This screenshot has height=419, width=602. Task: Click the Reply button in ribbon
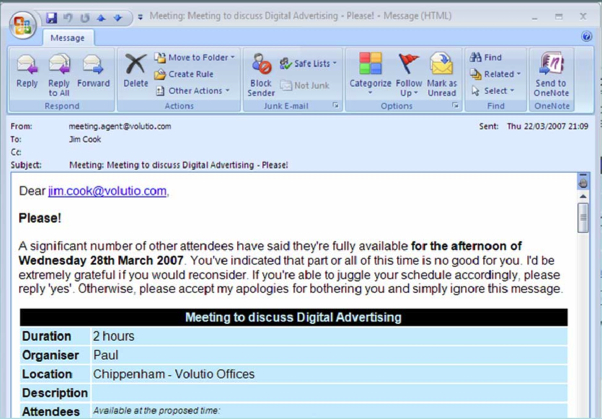coord(27,72)
